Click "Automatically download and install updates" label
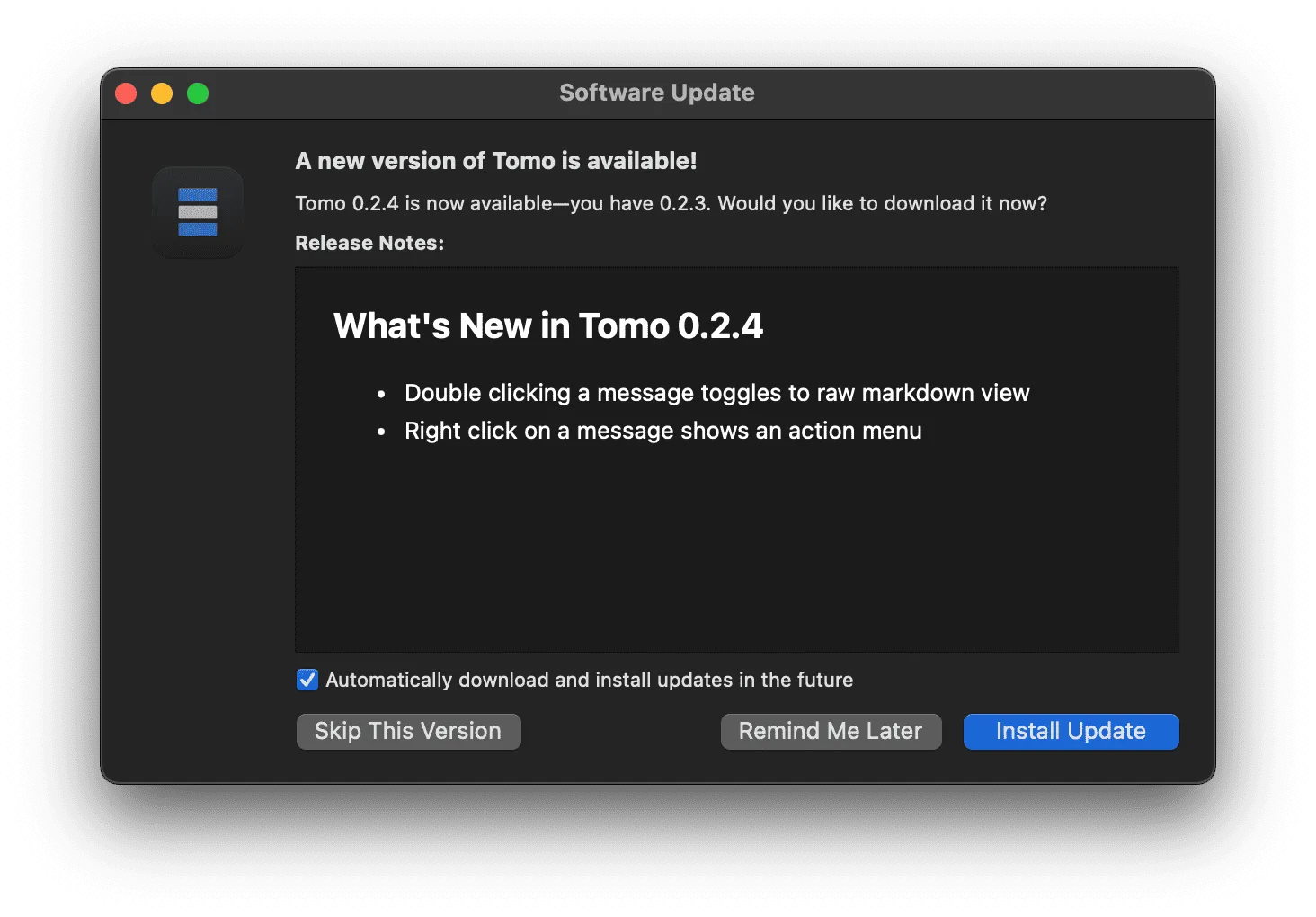 pyautogui.click(x=589, y=680)
